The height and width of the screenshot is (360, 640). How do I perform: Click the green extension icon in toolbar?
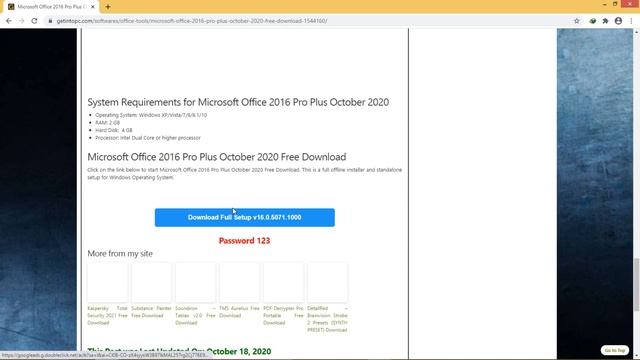point(593,21)
